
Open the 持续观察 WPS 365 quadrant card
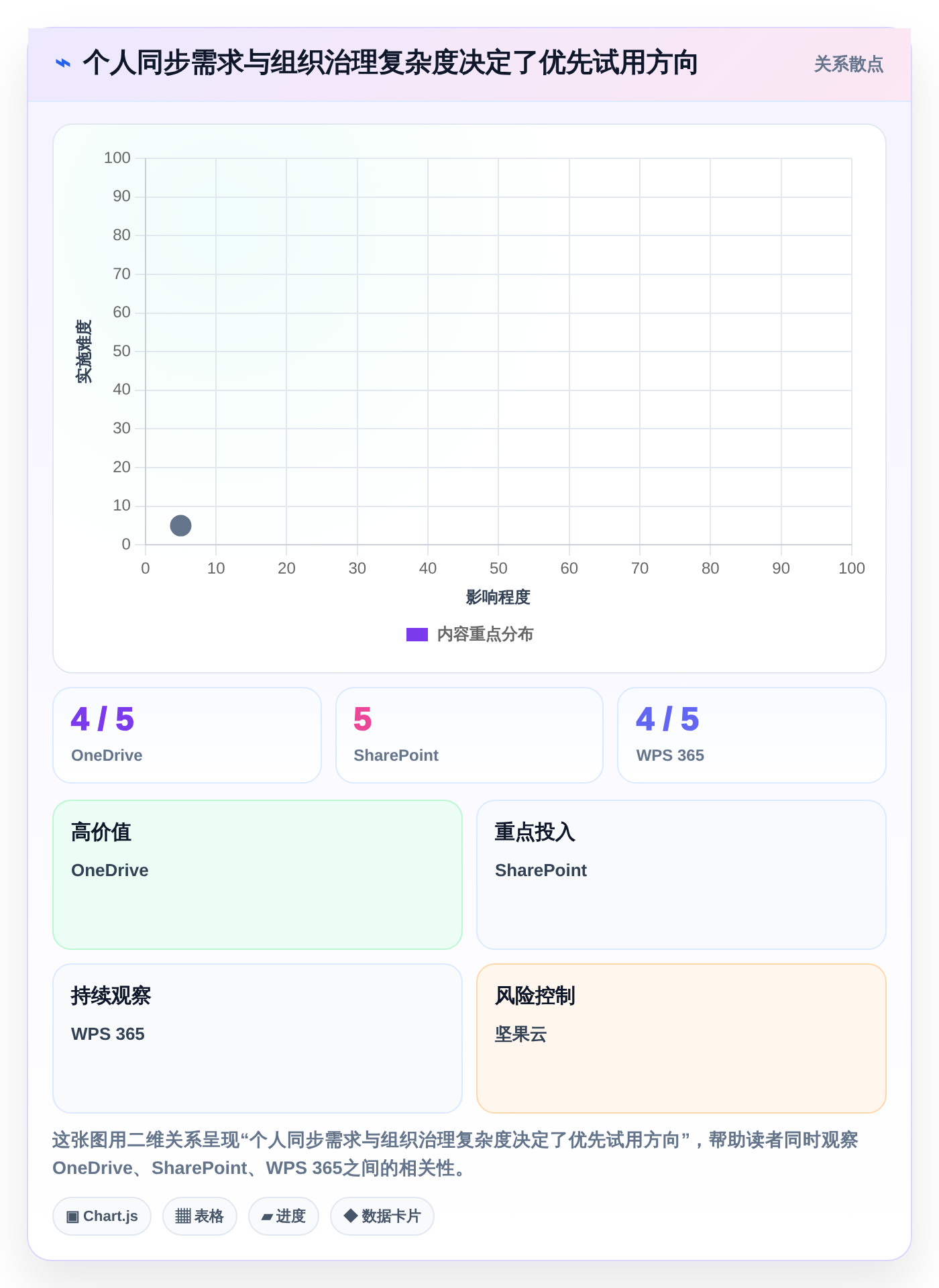(258, 1038)
